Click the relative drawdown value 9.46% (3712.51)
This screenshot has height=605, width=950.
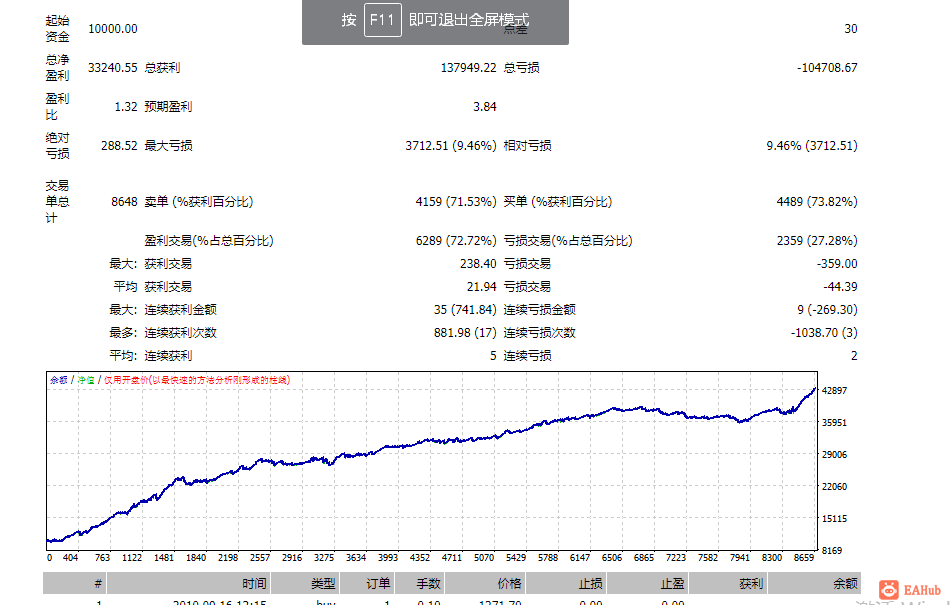(812, 145)
